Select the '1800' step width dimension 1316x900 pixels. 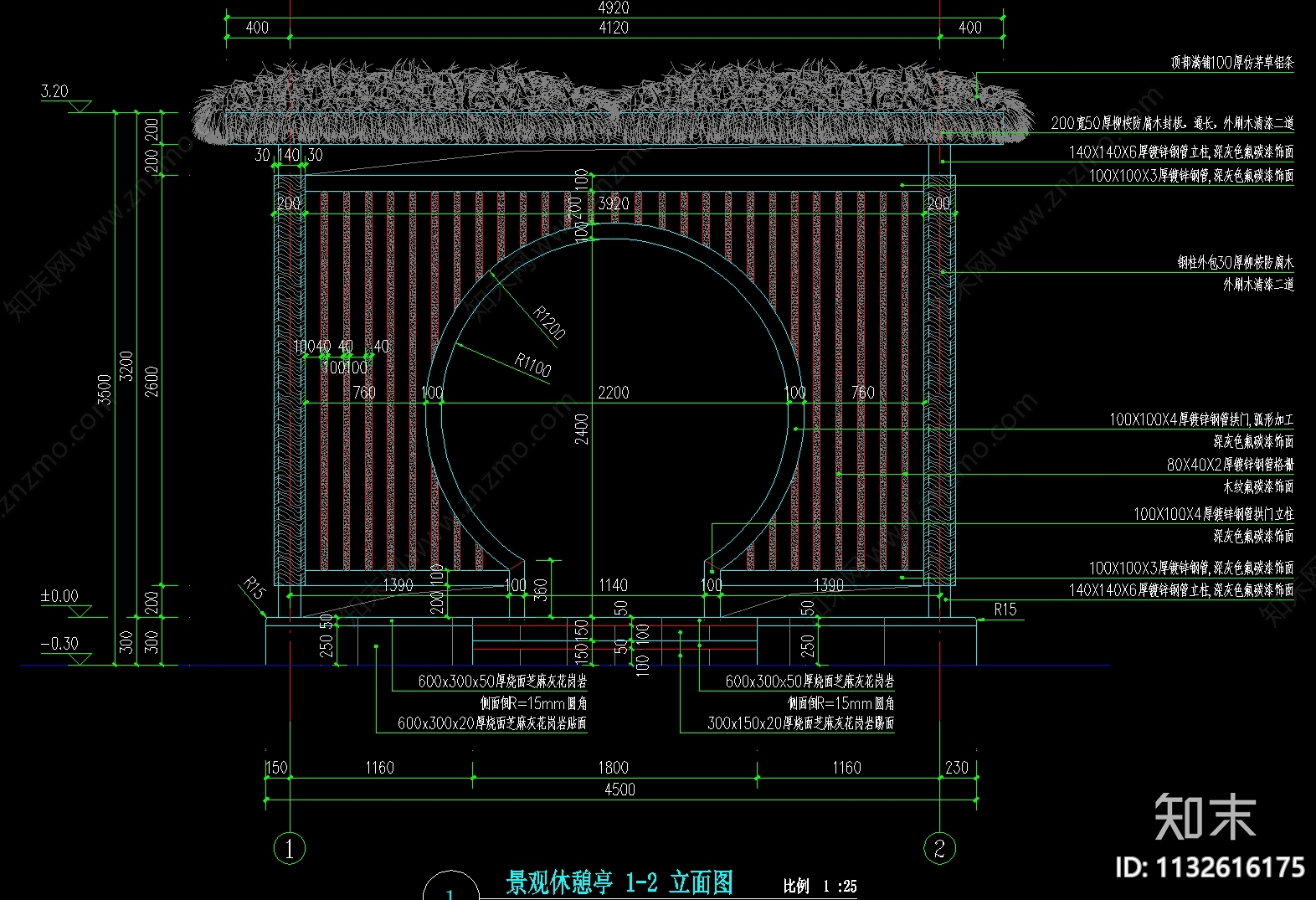pyautogui.click(x=613, y=768)
